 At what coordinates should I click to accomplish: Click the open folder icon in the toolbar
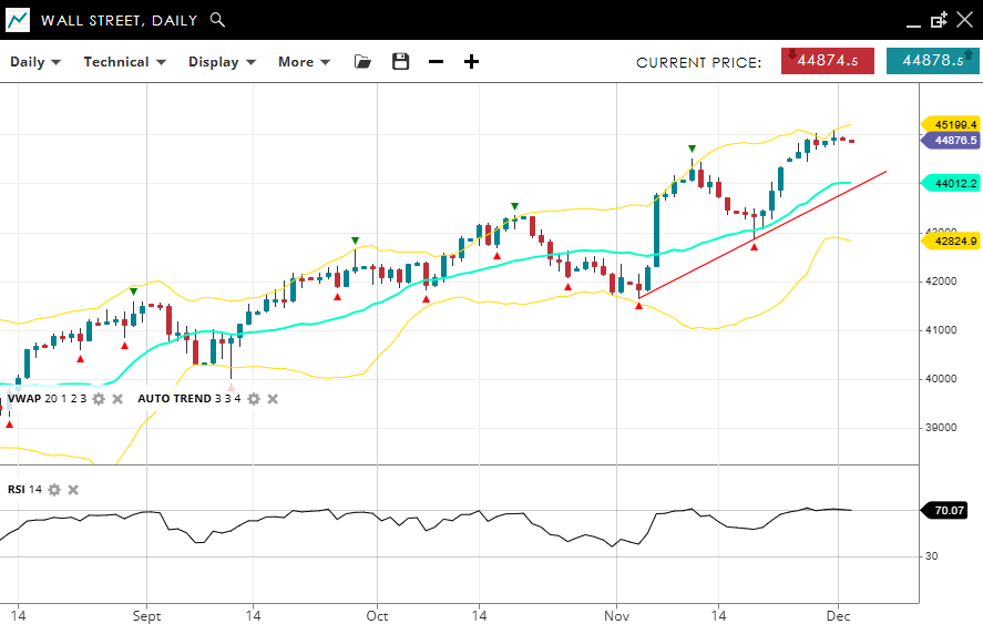click(x=363, y=62)
